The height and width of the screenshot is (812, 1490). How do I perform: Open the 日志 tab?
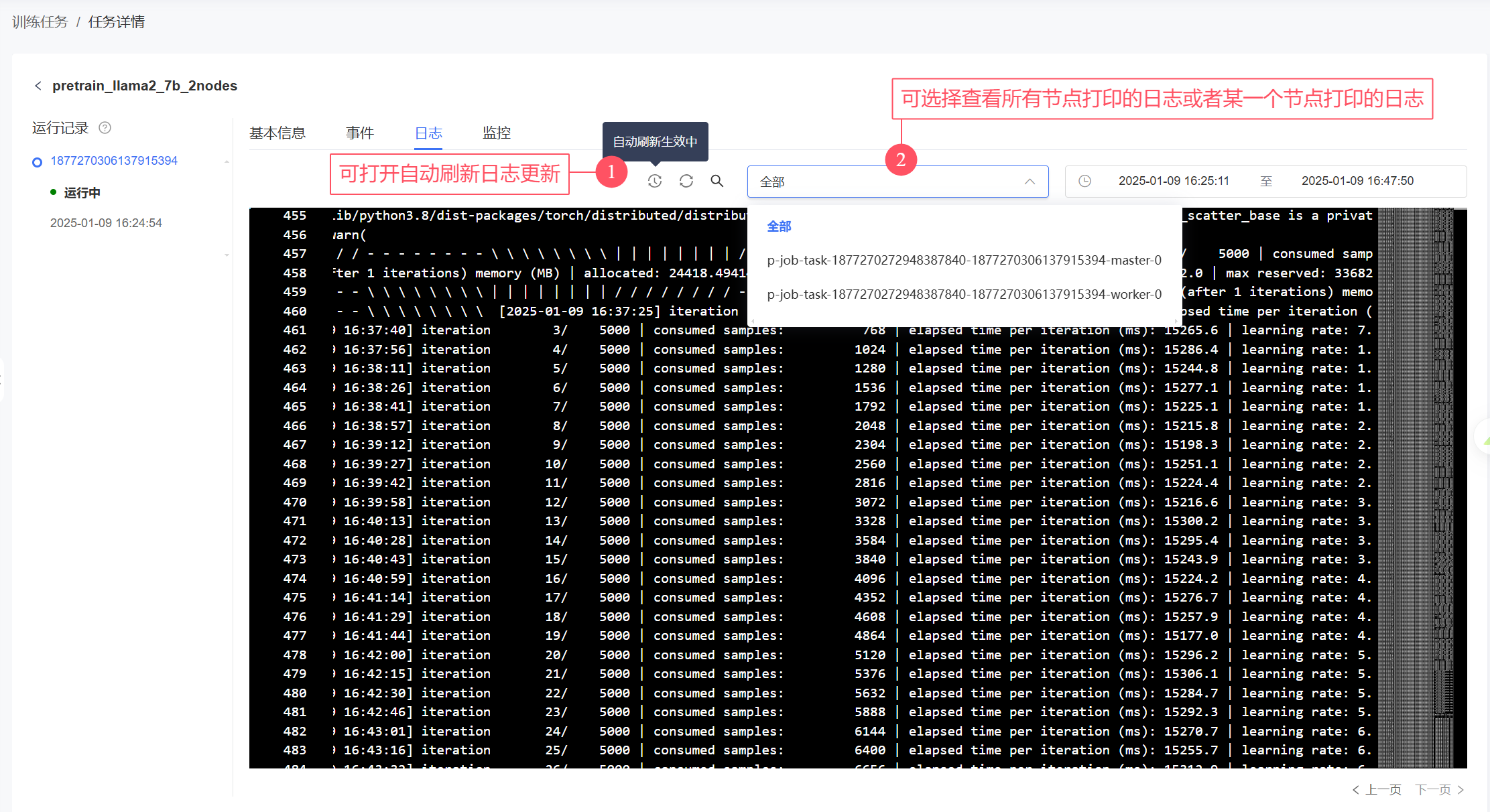[x=428, y=133]
